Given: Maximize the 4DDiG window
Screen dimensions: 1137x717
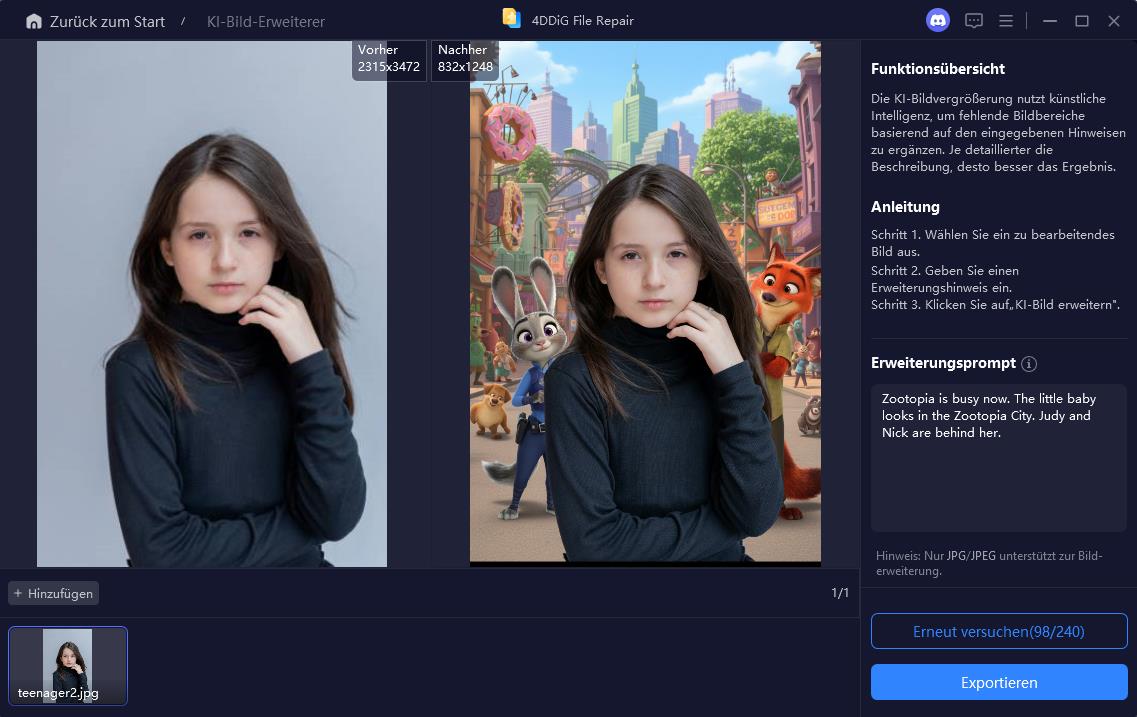Looking at the screenshot, I should tap(1081, 21).
